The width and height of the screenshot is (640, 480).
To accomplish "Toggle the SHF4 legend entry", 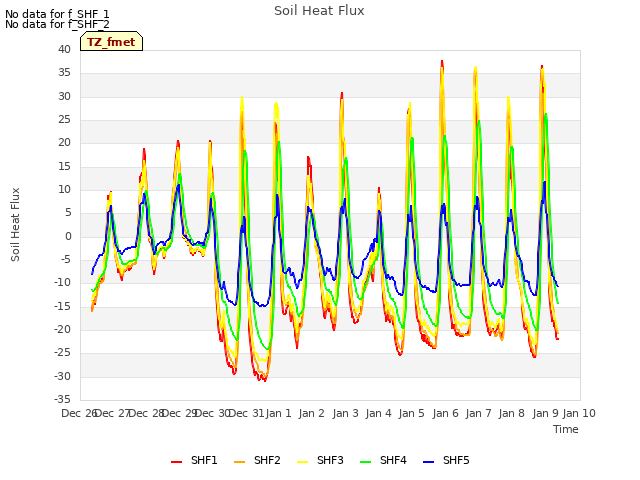I will pos(383,461).
